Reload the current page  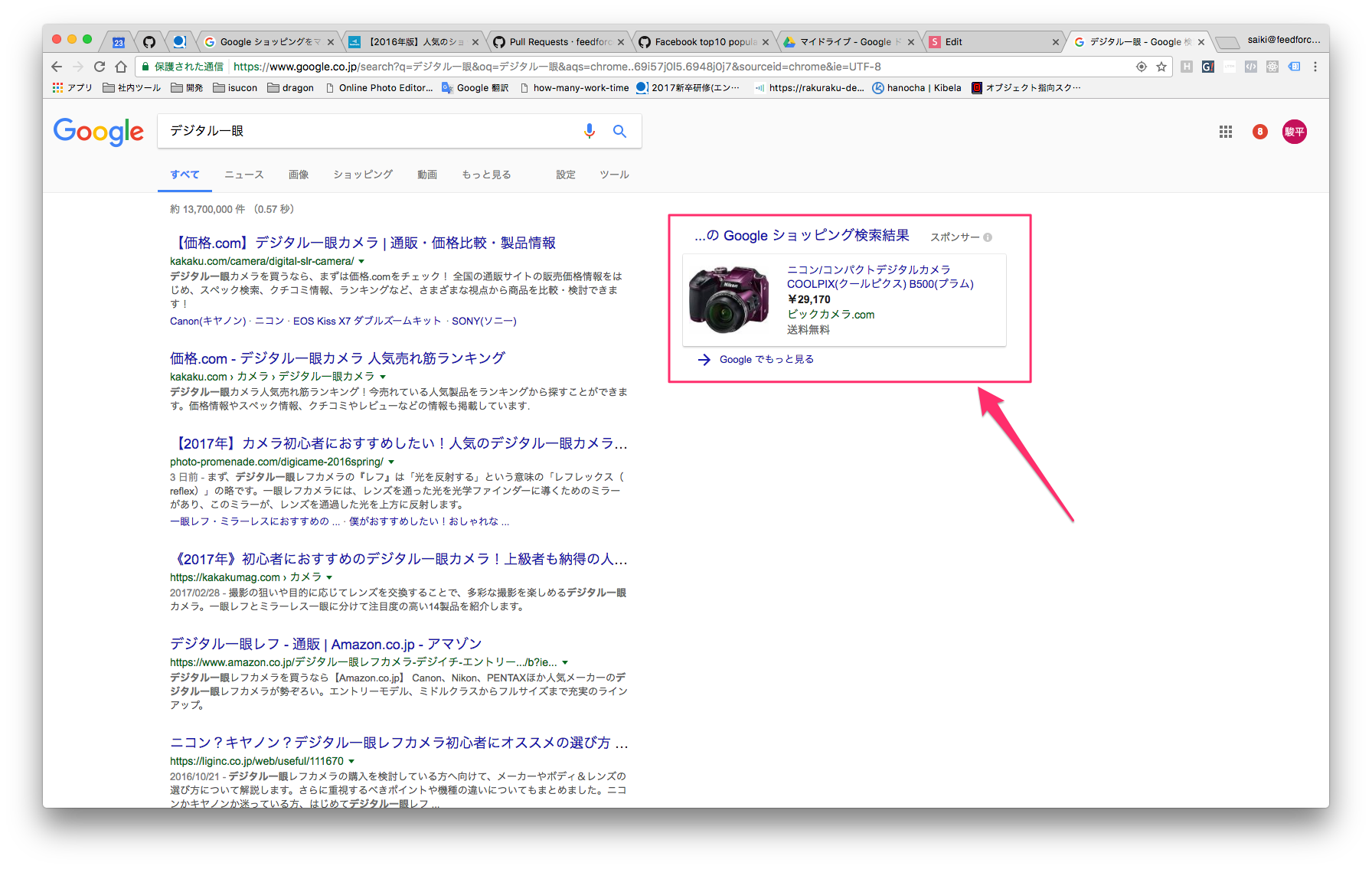[x=100, y=67]
